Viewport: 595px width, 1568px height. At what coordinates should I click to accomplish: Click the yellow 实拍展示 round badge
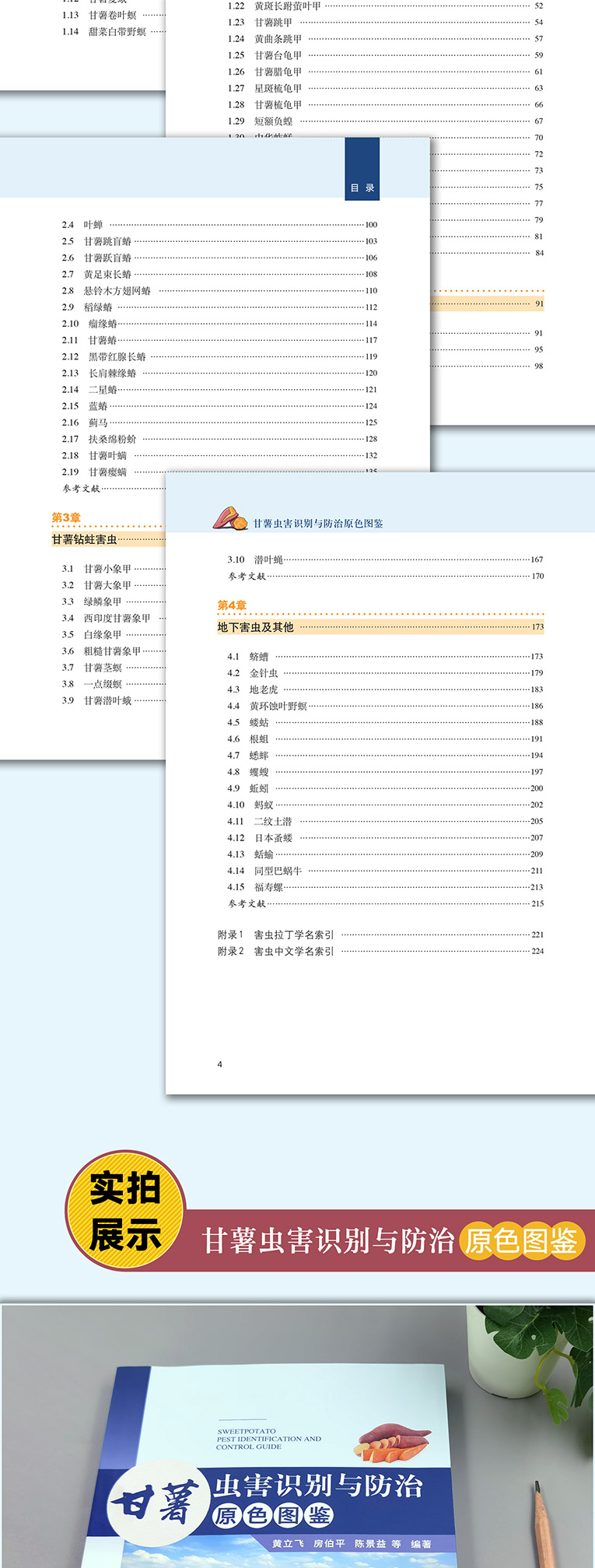[125, 1212]
